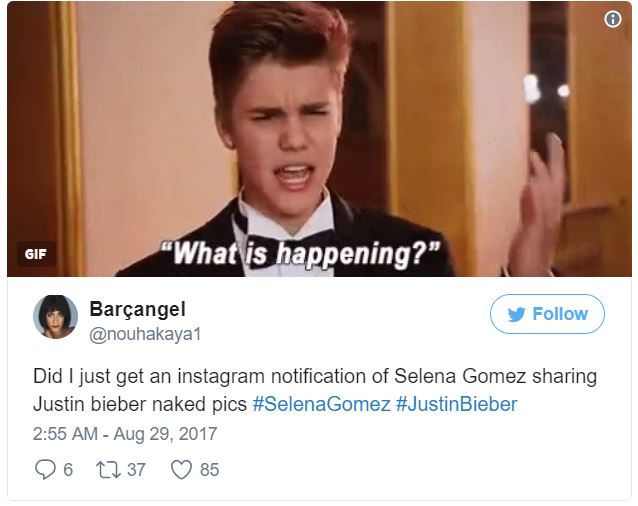Click the Twitter bird in Follow button
This screenshot has height=506, width=638.
516,314
